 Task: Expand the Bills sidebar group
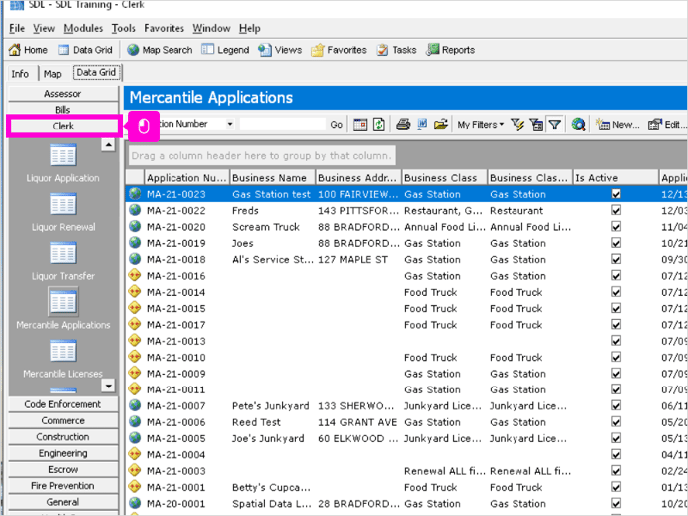[63, 109]
